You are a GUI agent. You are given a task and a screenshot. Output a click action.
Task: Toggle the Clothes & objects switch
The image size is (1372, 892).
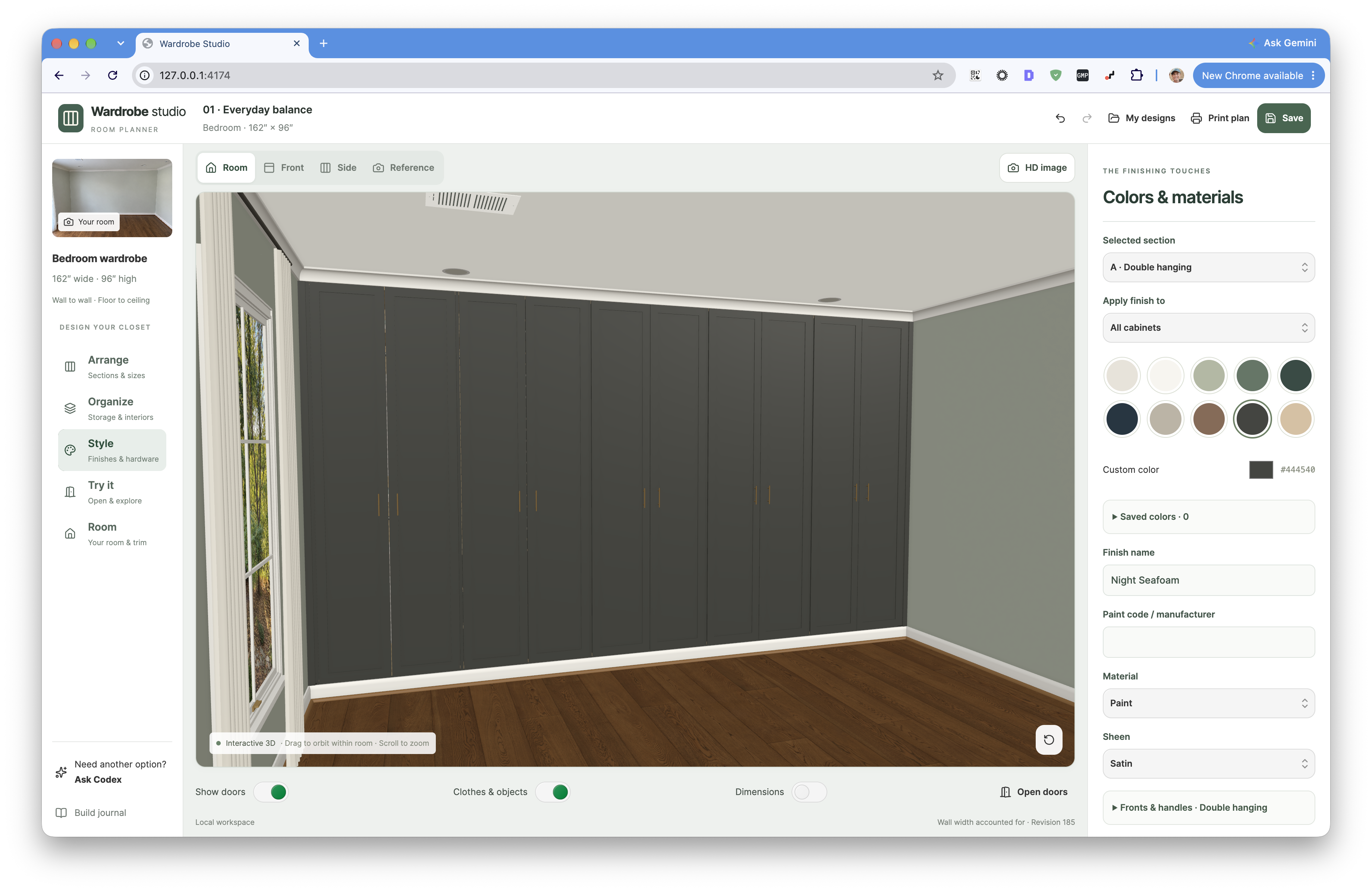click(553, 792)
